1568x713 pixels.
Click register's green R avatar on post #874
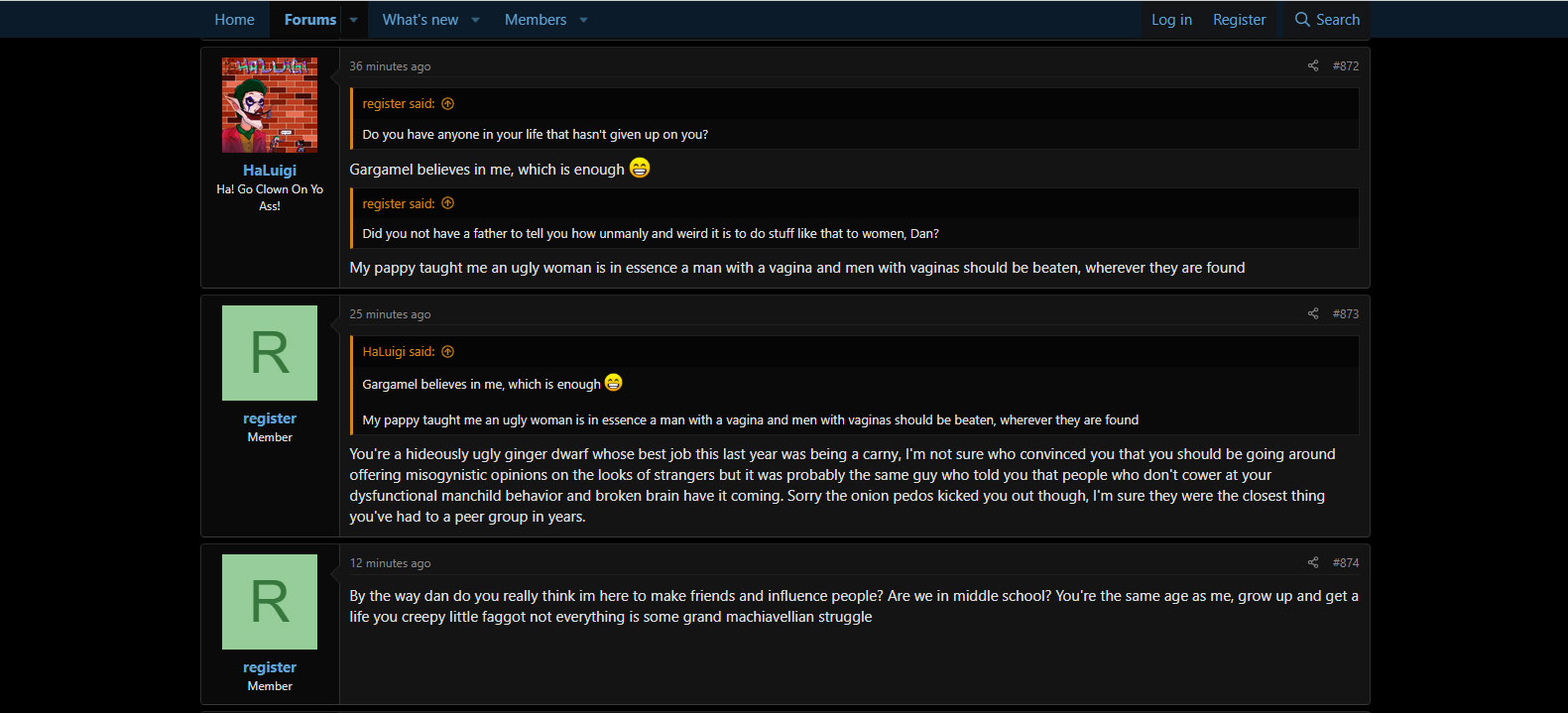[270, 602]
